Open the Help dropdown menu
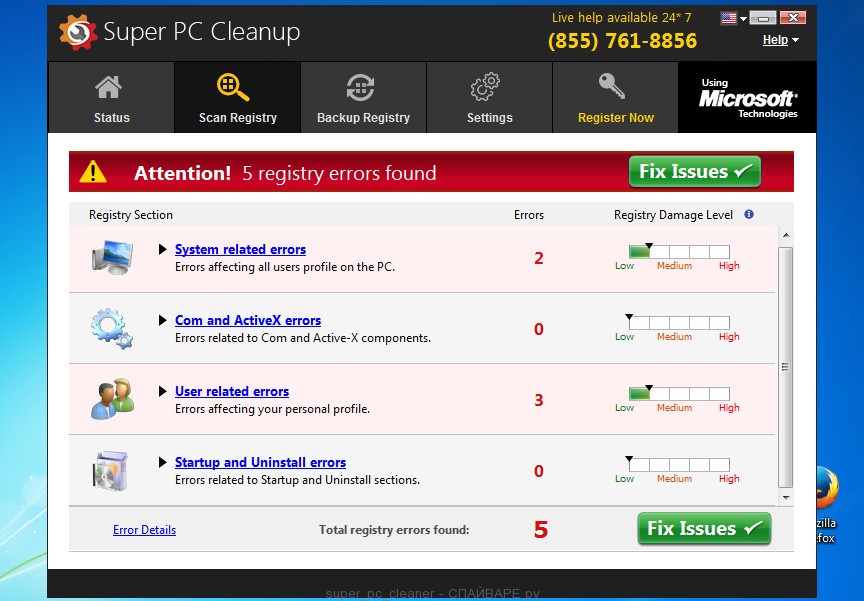The width and height of the screenshot is (864, 601). click(780, 40)
